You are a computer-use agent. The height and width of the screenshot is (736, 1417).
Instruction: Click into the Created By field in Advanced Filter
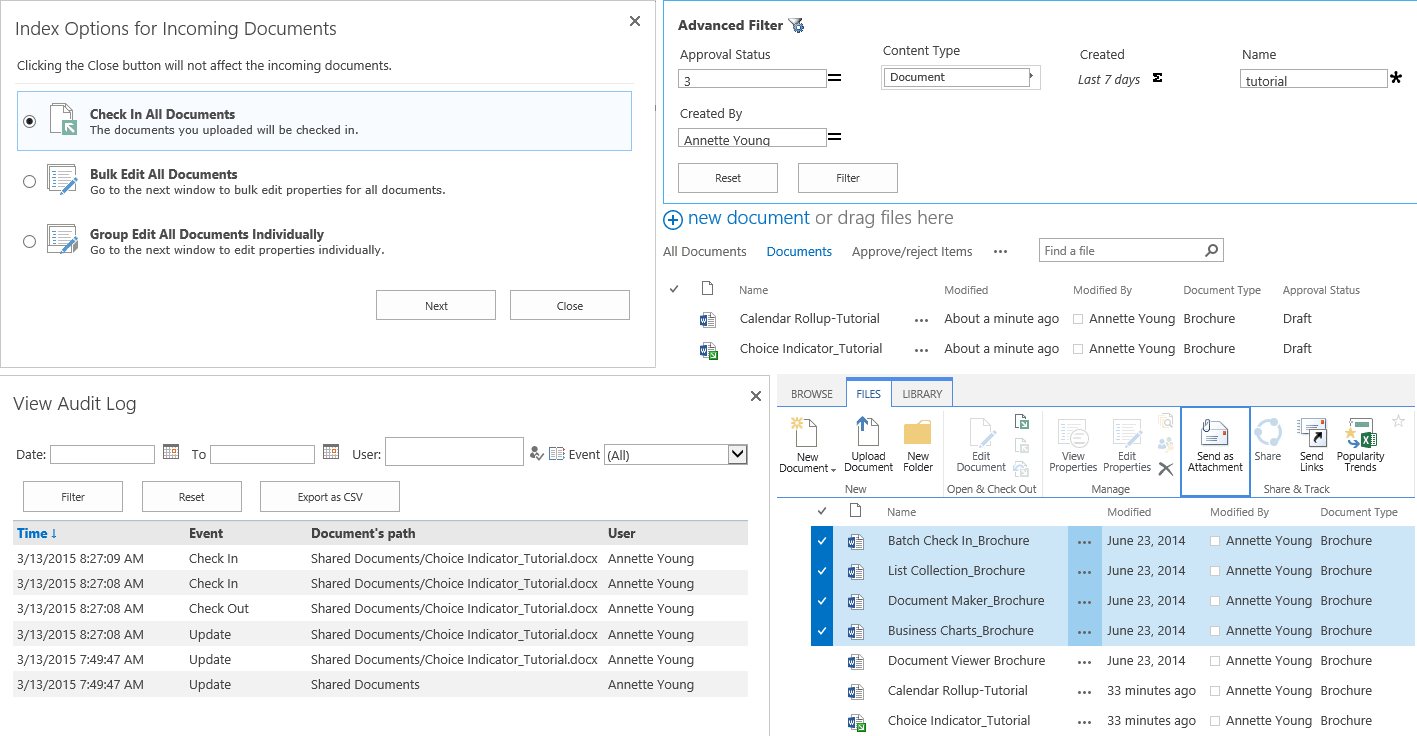(752, 138)
